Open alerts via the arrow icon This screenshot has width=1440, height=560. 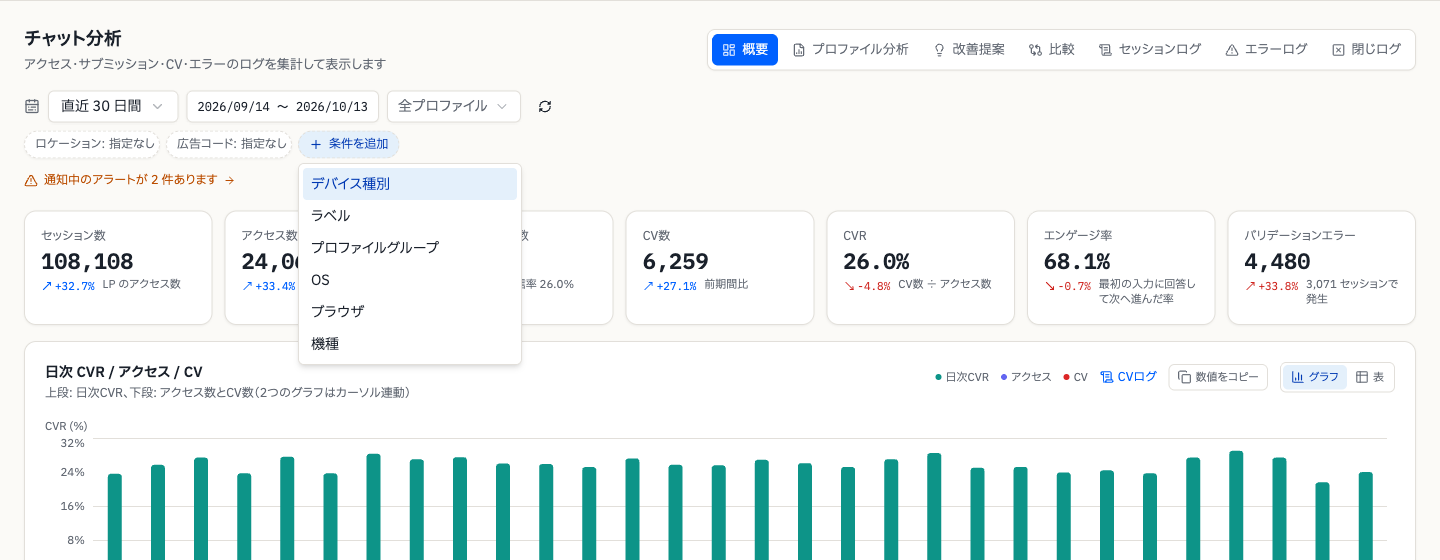coord(229,180)
